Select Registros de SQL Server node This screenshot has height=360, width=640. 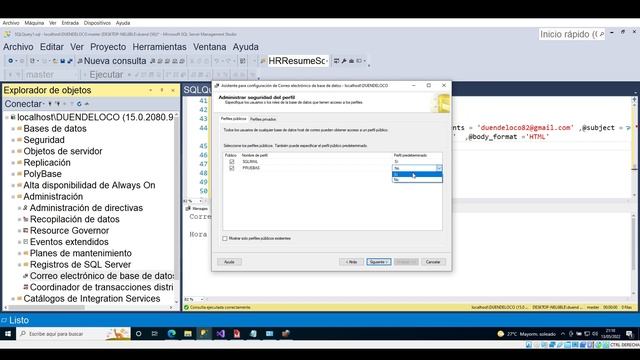point(80,264)
